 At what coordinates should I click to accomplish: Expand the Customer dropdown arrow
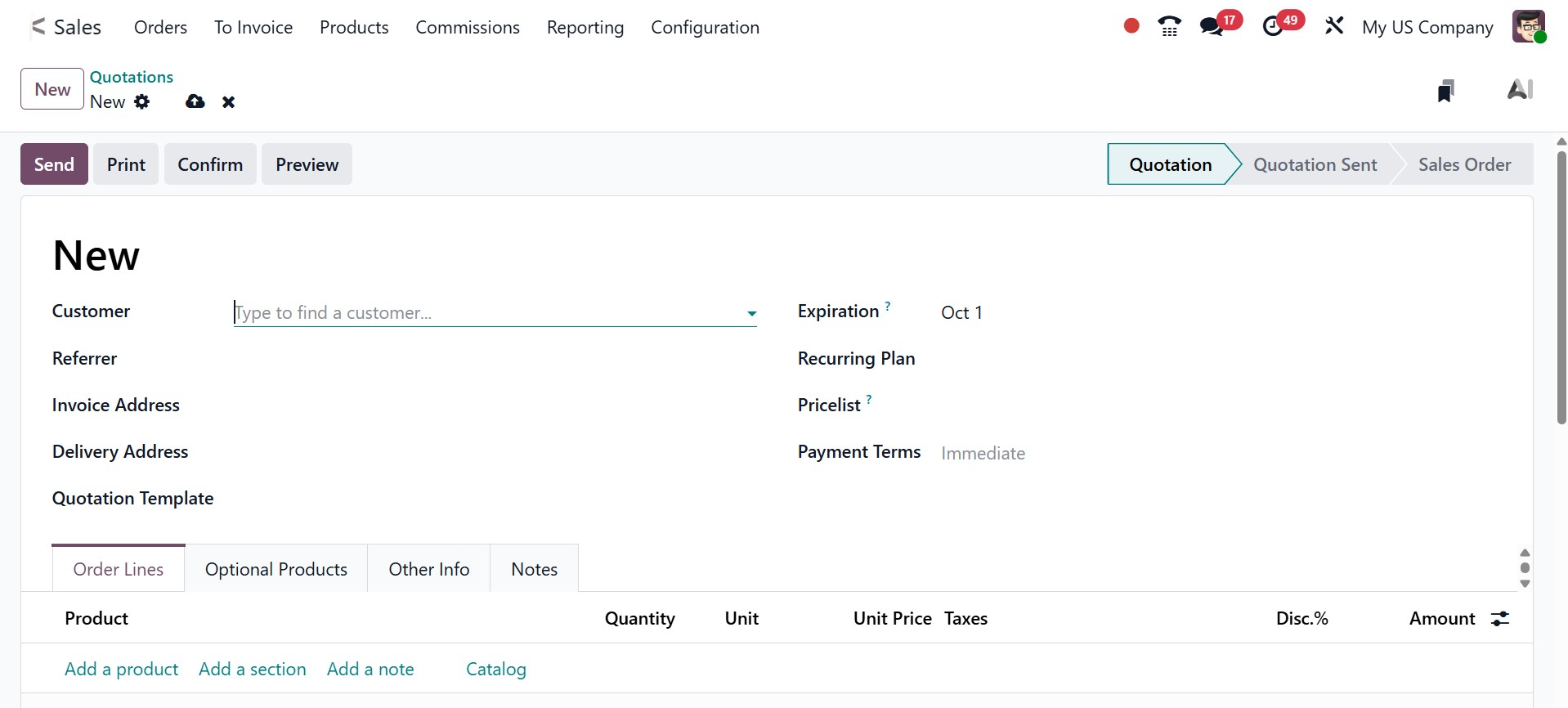pos(751,313)
